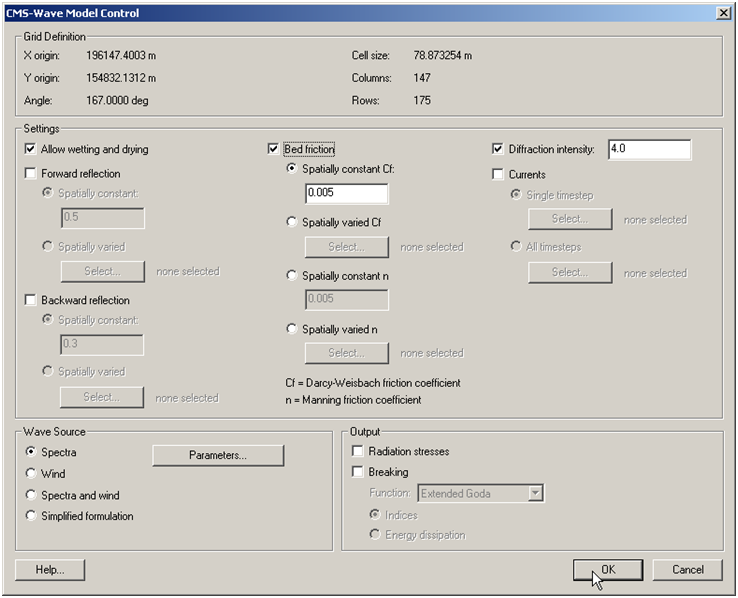The width and height of the screenshot is (738, 598).
Task: Click the Help button
Action: point(50,570)
